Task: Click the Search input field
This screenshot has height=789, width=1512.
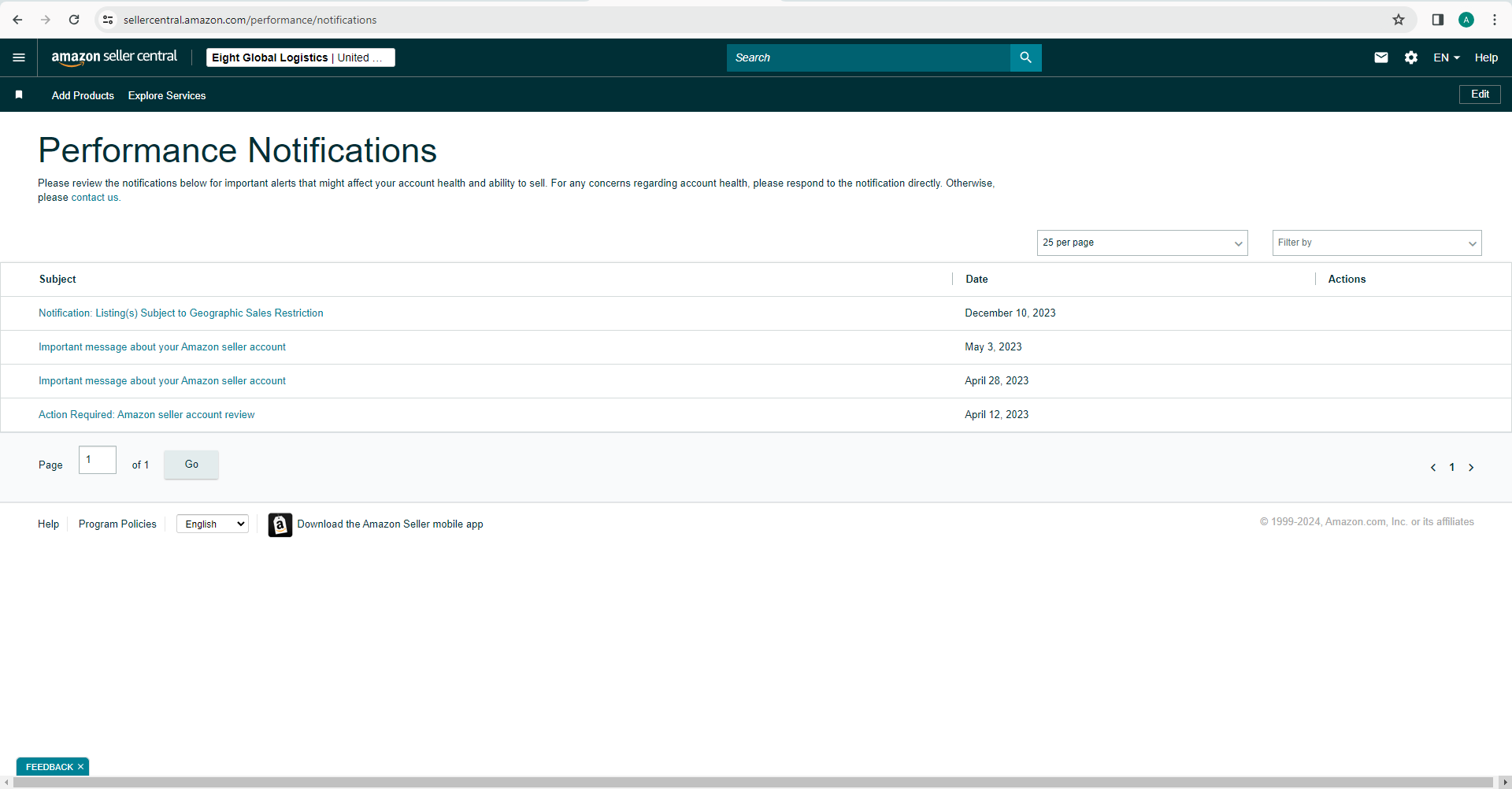Action: (x=869, y=57)
